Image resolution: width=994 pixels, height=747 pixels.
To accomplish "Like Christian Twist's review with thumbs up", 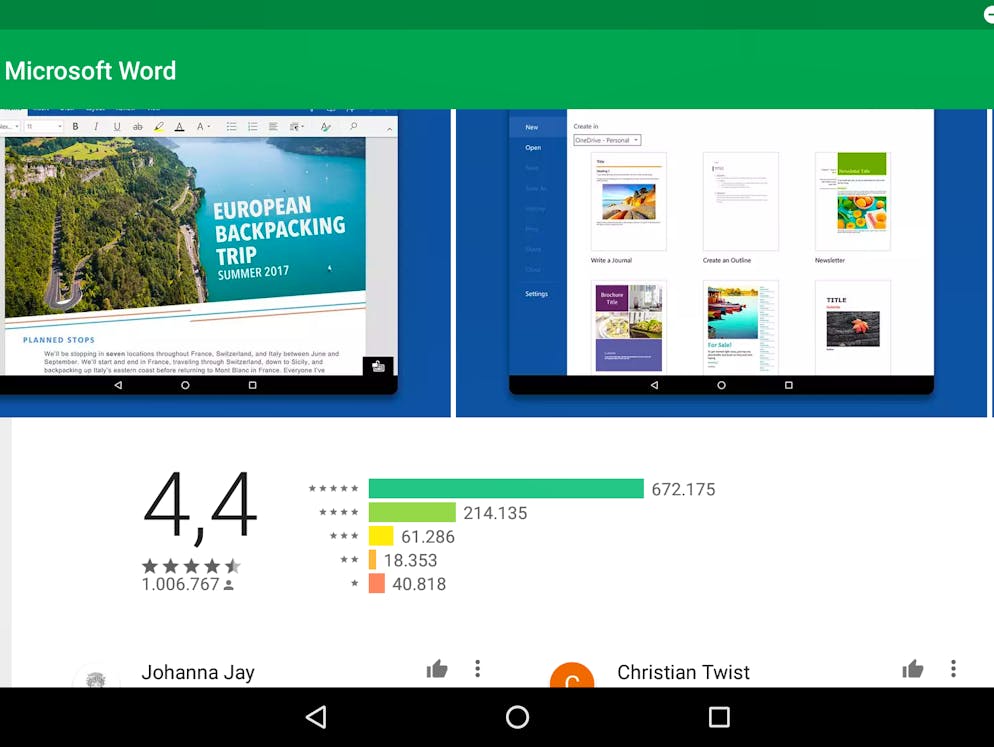I will [913, 668].
